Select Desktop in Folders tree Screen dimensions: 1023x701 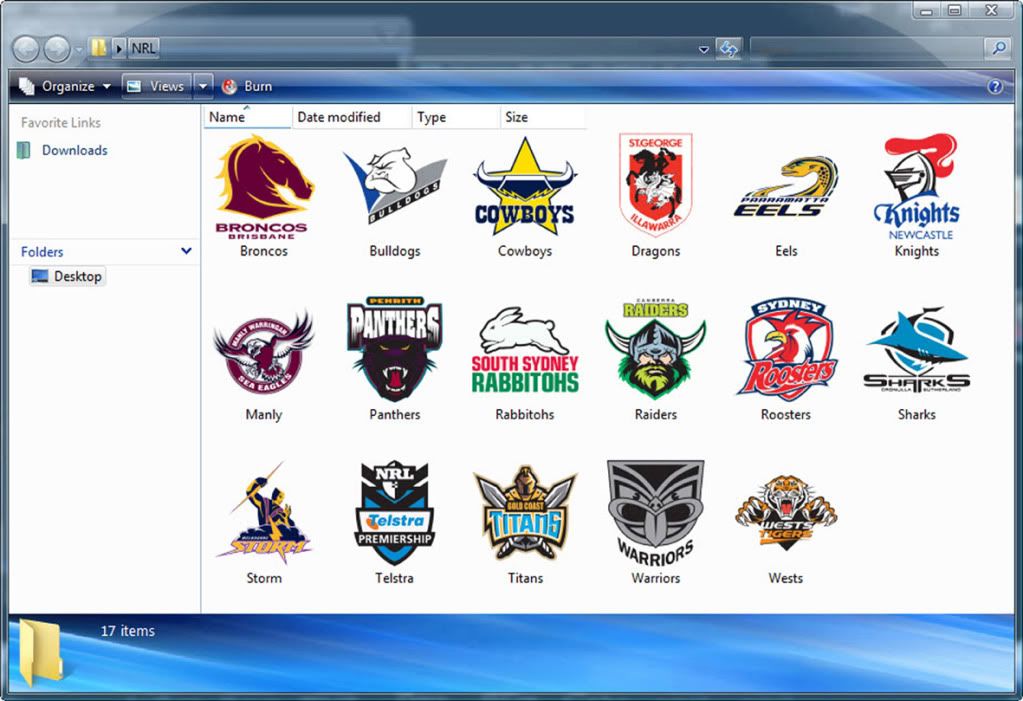[x=67, y=276]
